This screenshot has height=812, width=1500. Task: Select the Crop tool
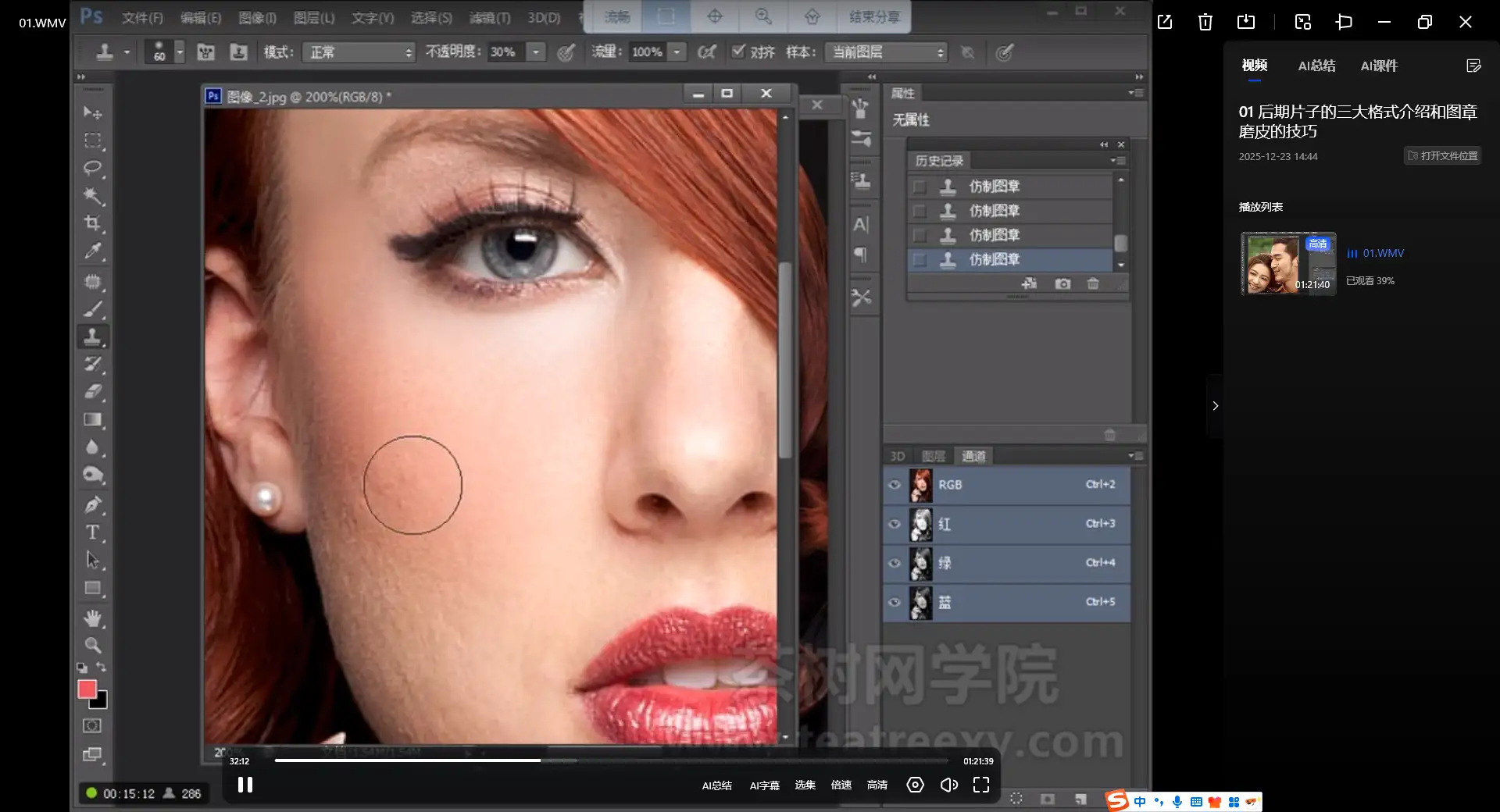(x=93, y=223)
